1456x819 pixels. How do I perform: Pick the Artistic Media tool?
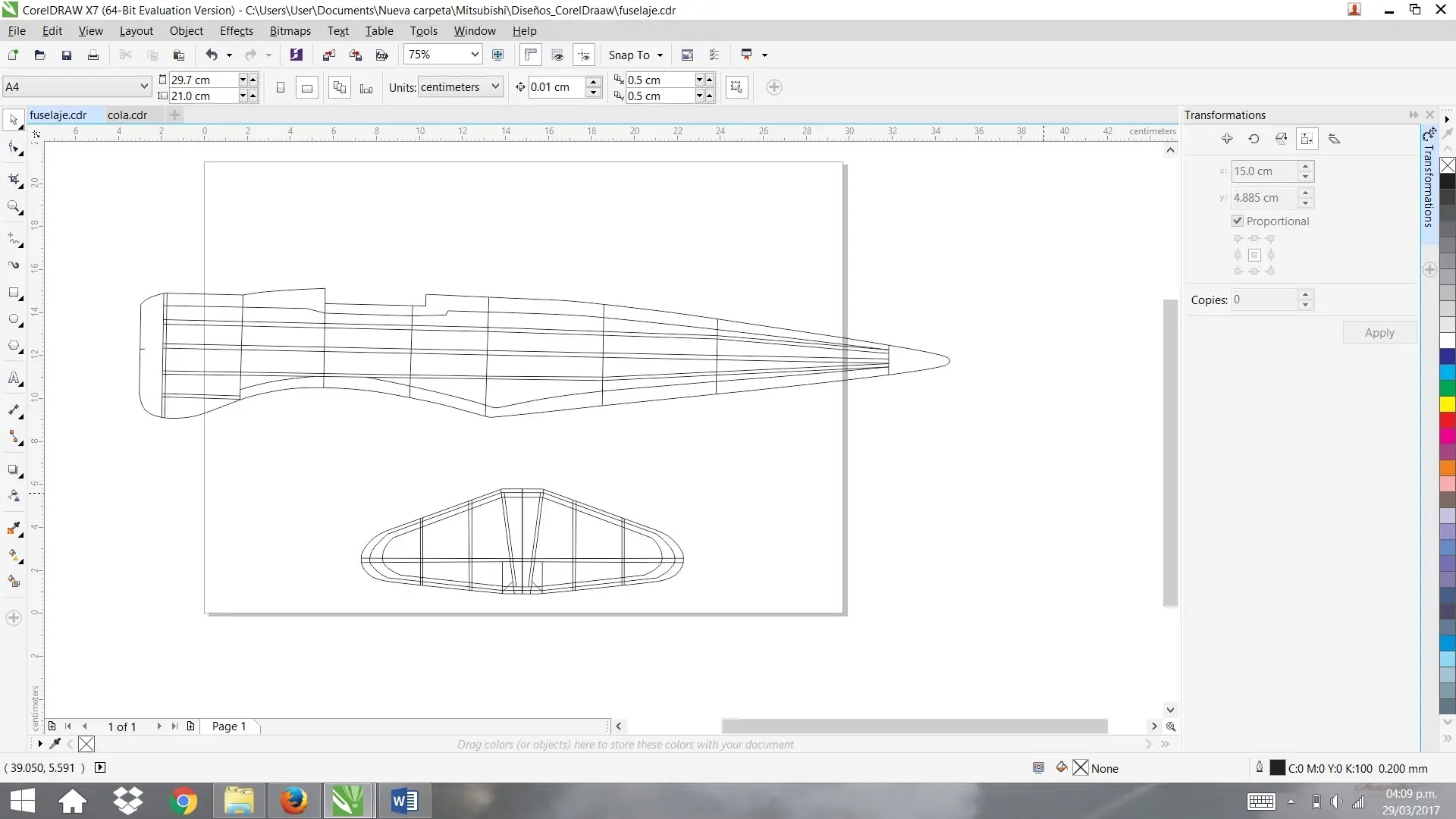(x=14, y=265)
